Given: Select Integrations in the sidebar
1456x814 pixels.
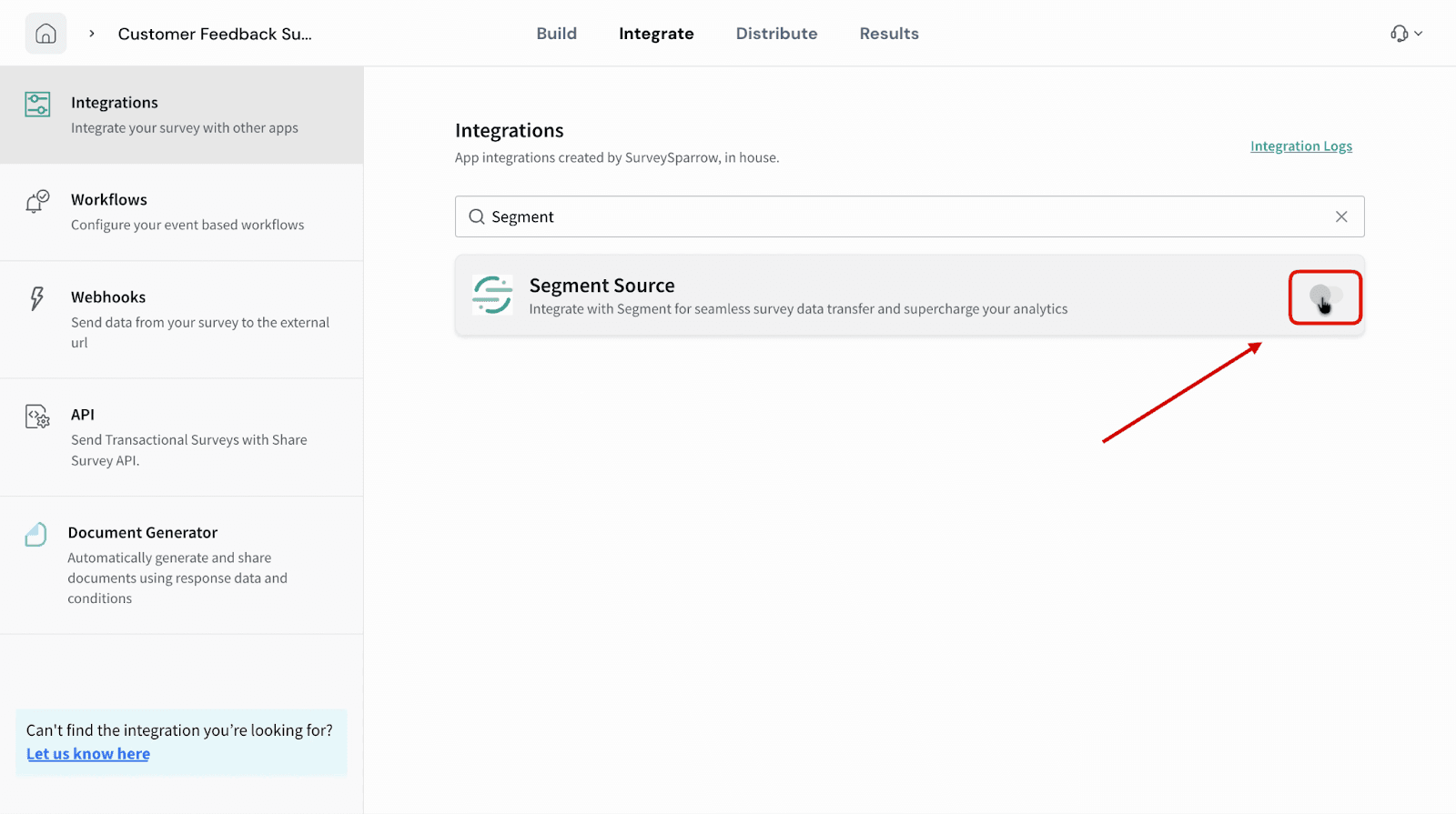Looking at the screenshot, I should (x=182, y=115).
